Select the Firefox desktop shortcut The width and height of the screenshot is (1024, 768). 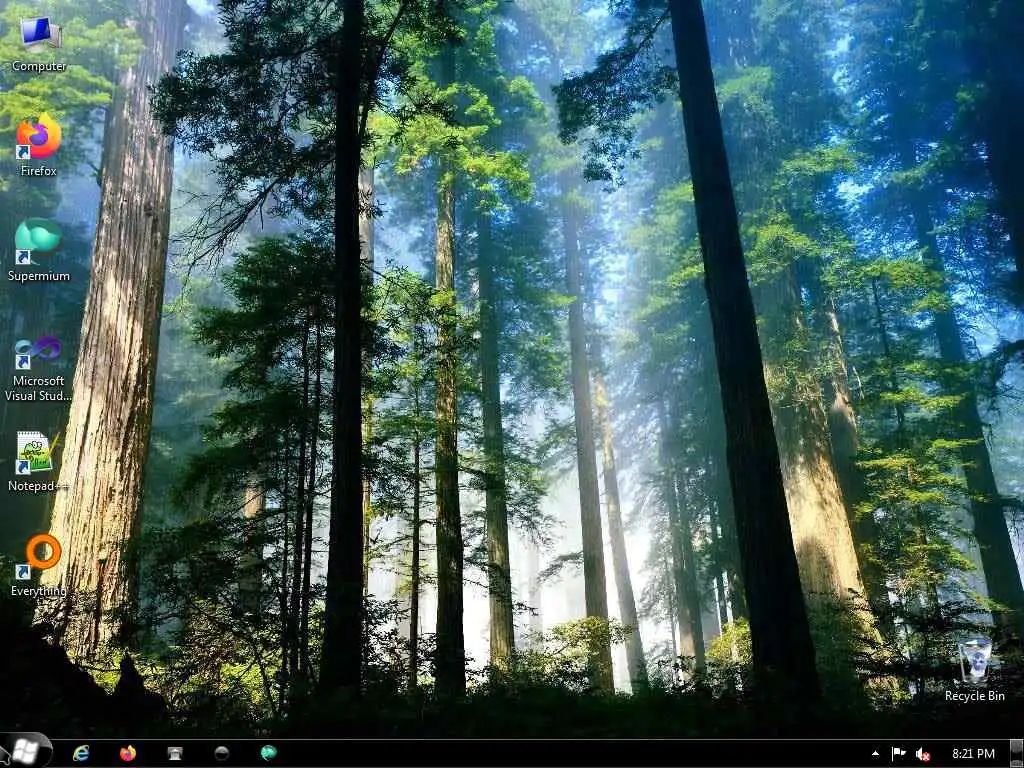click(x=39, y=145)
